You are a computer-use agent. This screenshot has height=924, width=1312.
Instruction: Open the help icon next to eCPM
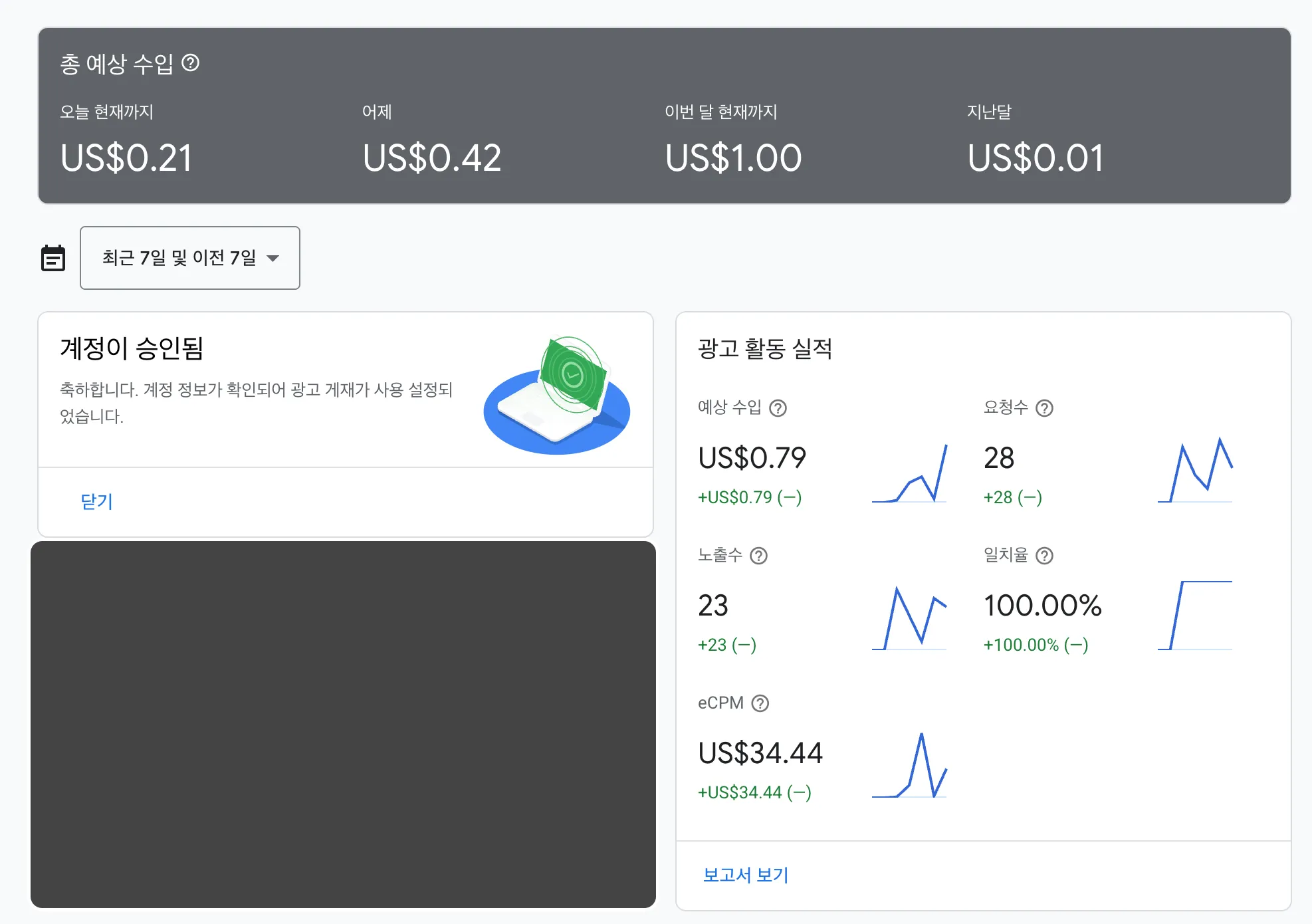coord(760,703)
